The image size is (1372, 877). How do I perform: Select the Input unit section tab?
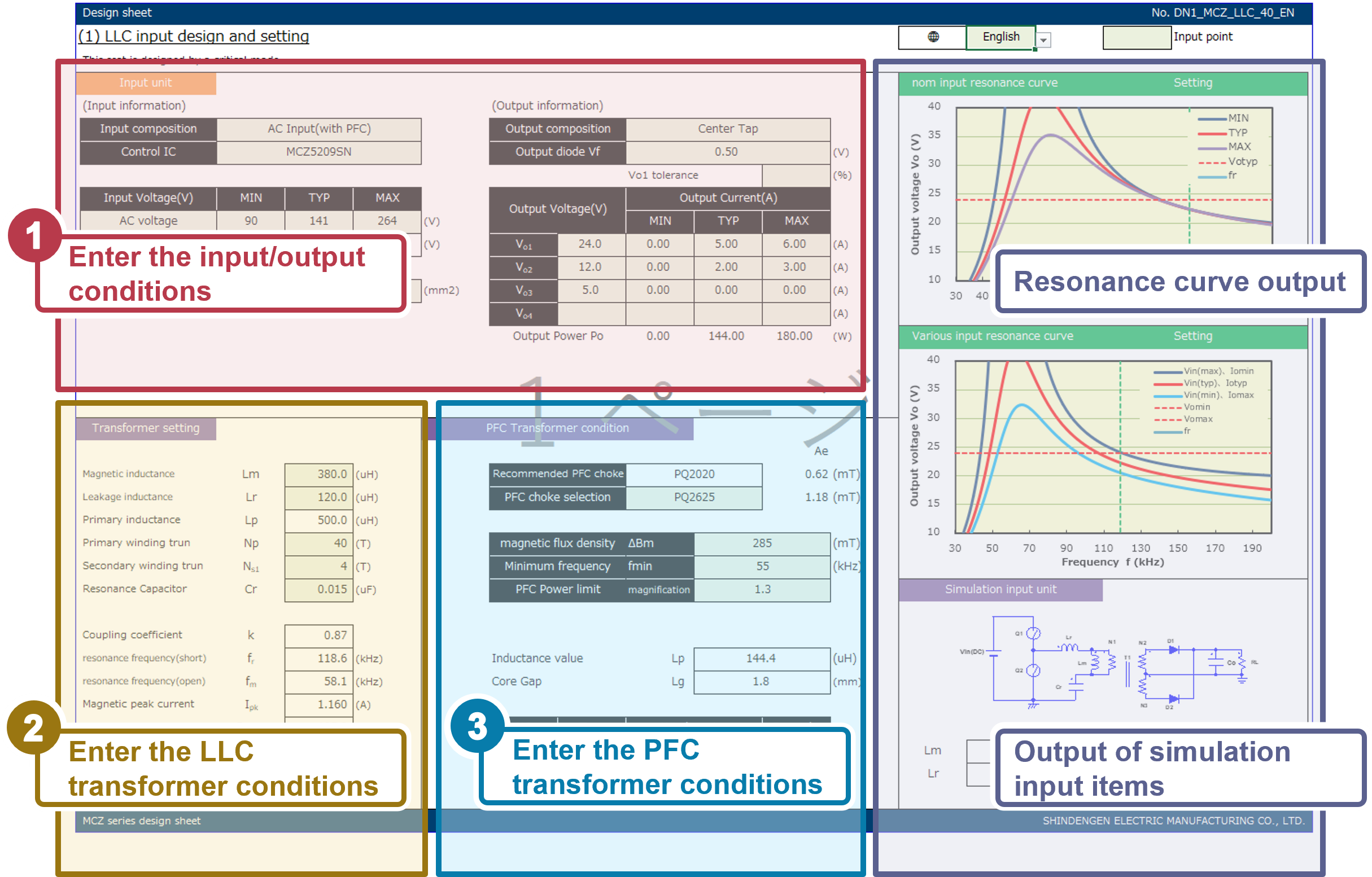145,83
